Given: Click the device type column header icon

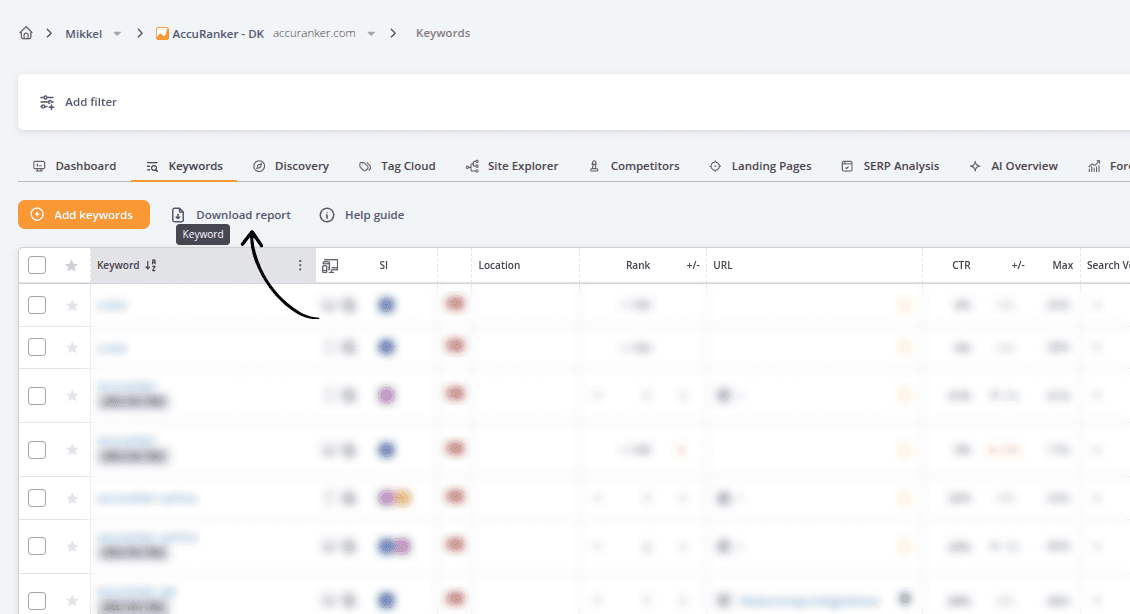Looking at the screenshot, I should pyautogui.click(x=330, y=266).
